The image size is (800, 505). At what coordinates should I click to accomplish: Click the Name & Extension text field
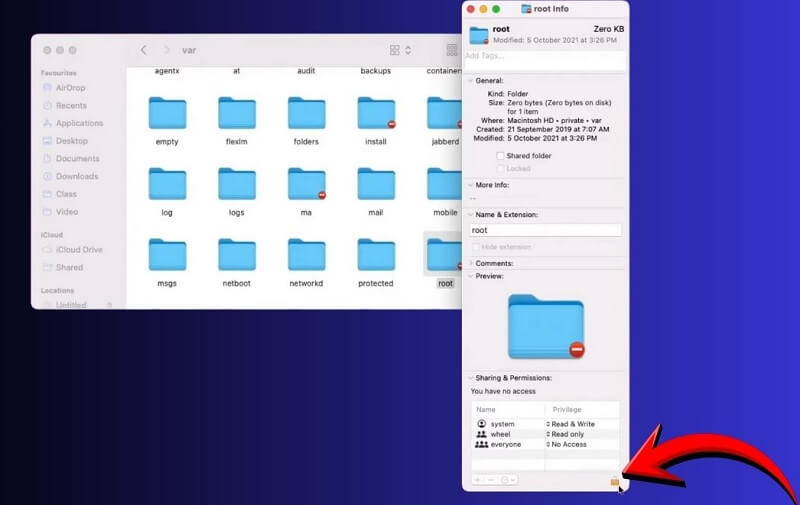pyautogui.click(x=545, y=230)
